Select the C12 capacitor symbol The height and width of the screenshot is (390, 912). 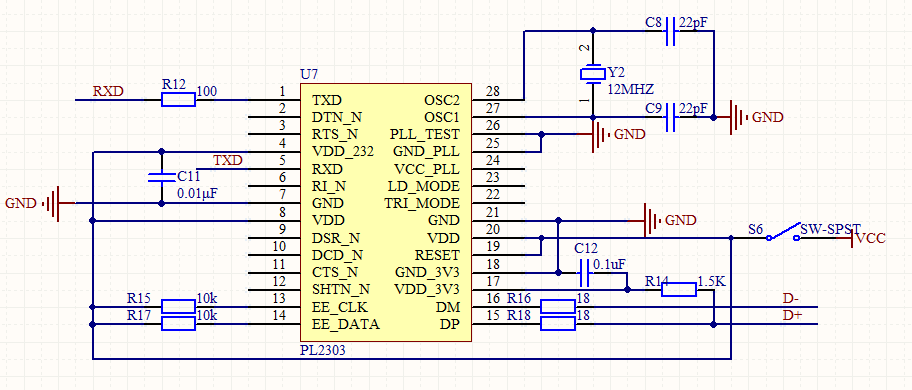(585, 272)
